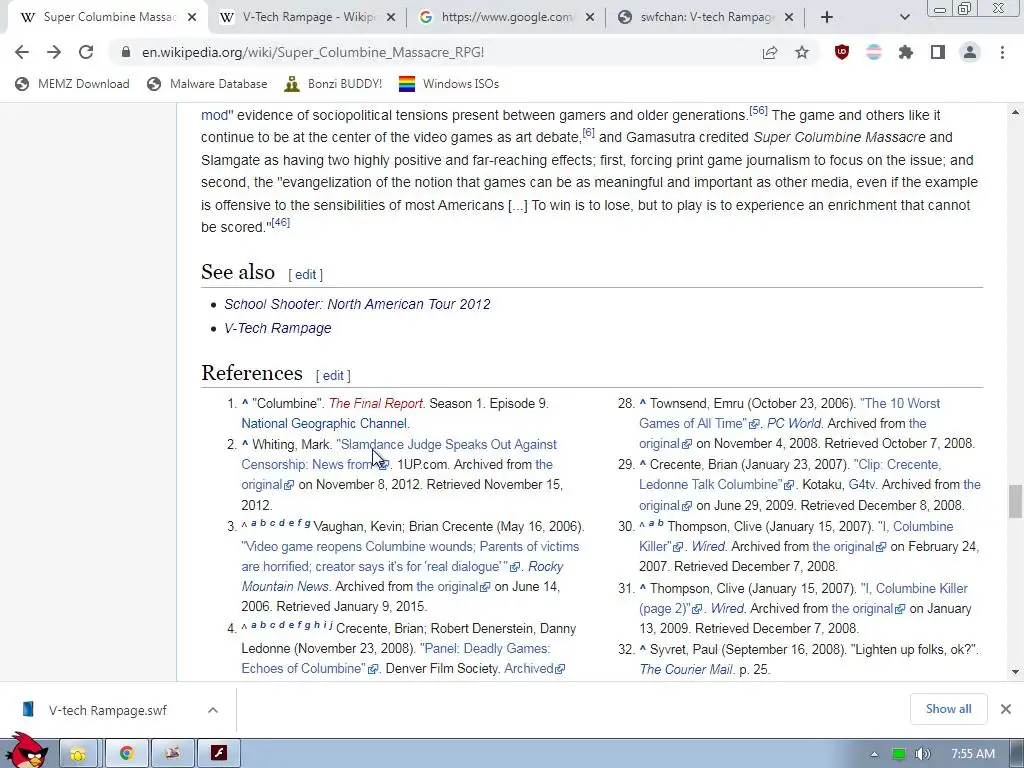Open I, Columbine Killer (page 2) link
Image resolution: width=1024 pixels, height=768 pixels.
[x=803, y=598]
